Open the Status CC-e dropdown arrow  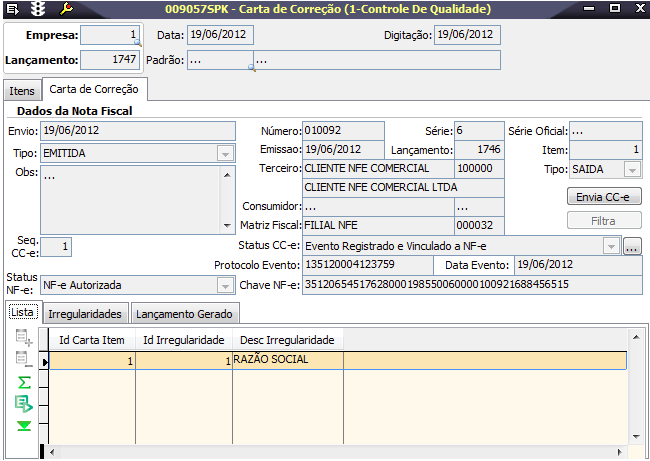point(610,246)
